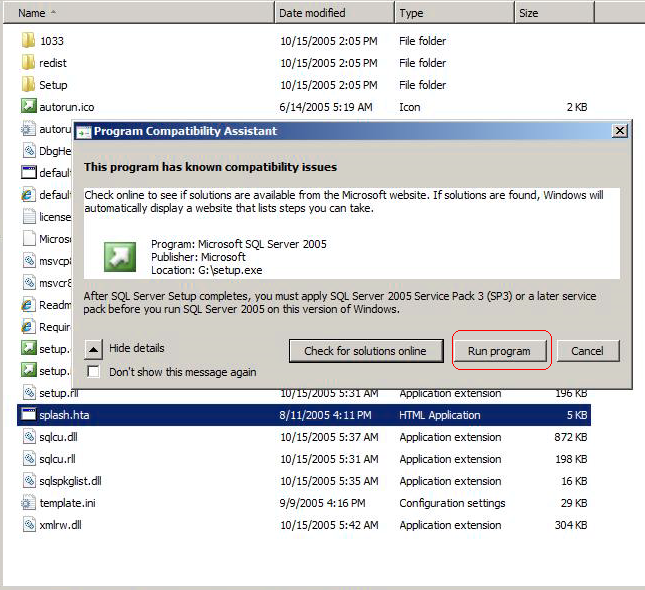The height and width of the screenshot is (590, 645).
Task: Open the Setup folder icon
Action: pyautogui.click(x=28, y=85)
